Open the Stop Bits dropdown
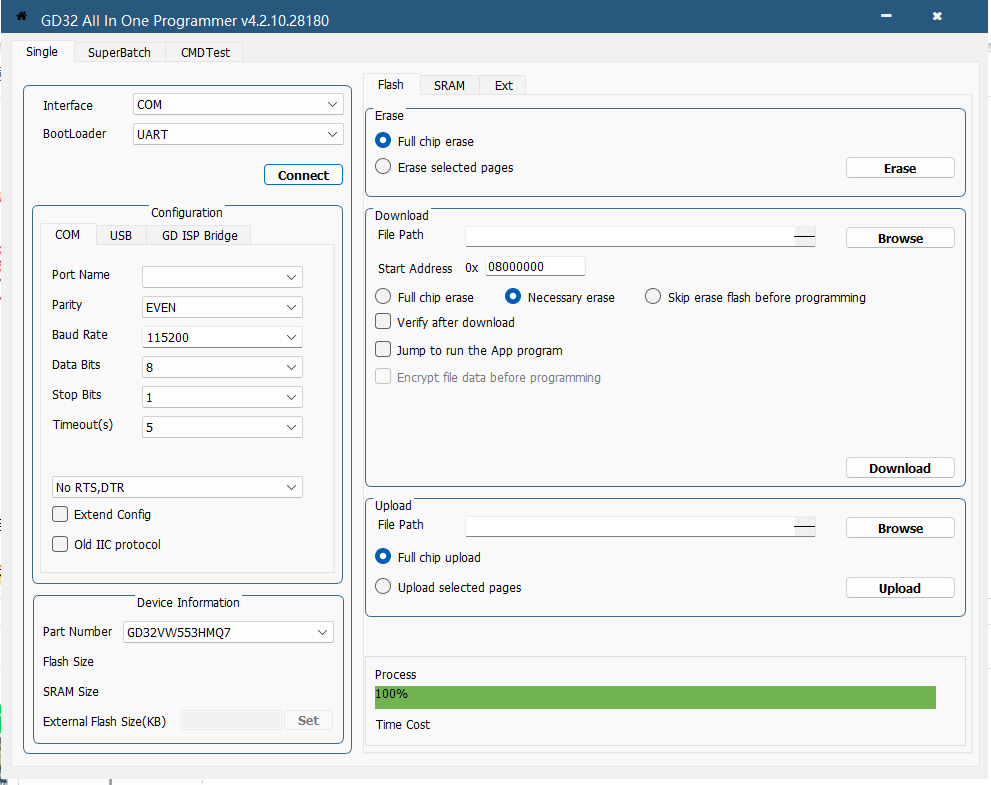Viewport: 991px width, 785px height. click(222, 397)
